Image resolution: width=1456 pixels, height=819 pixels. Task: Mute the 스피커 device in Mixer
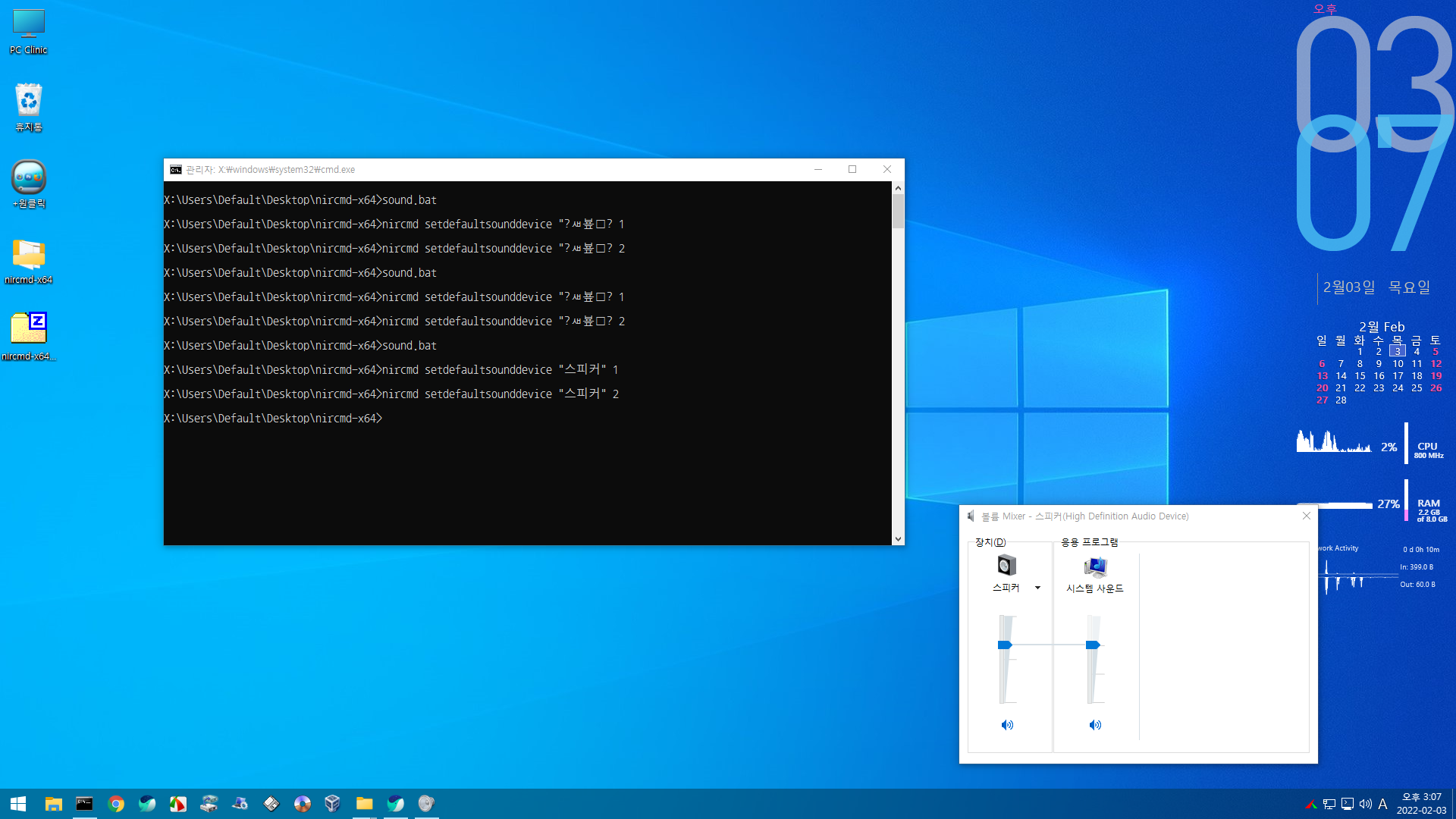tap(1007, 725)
